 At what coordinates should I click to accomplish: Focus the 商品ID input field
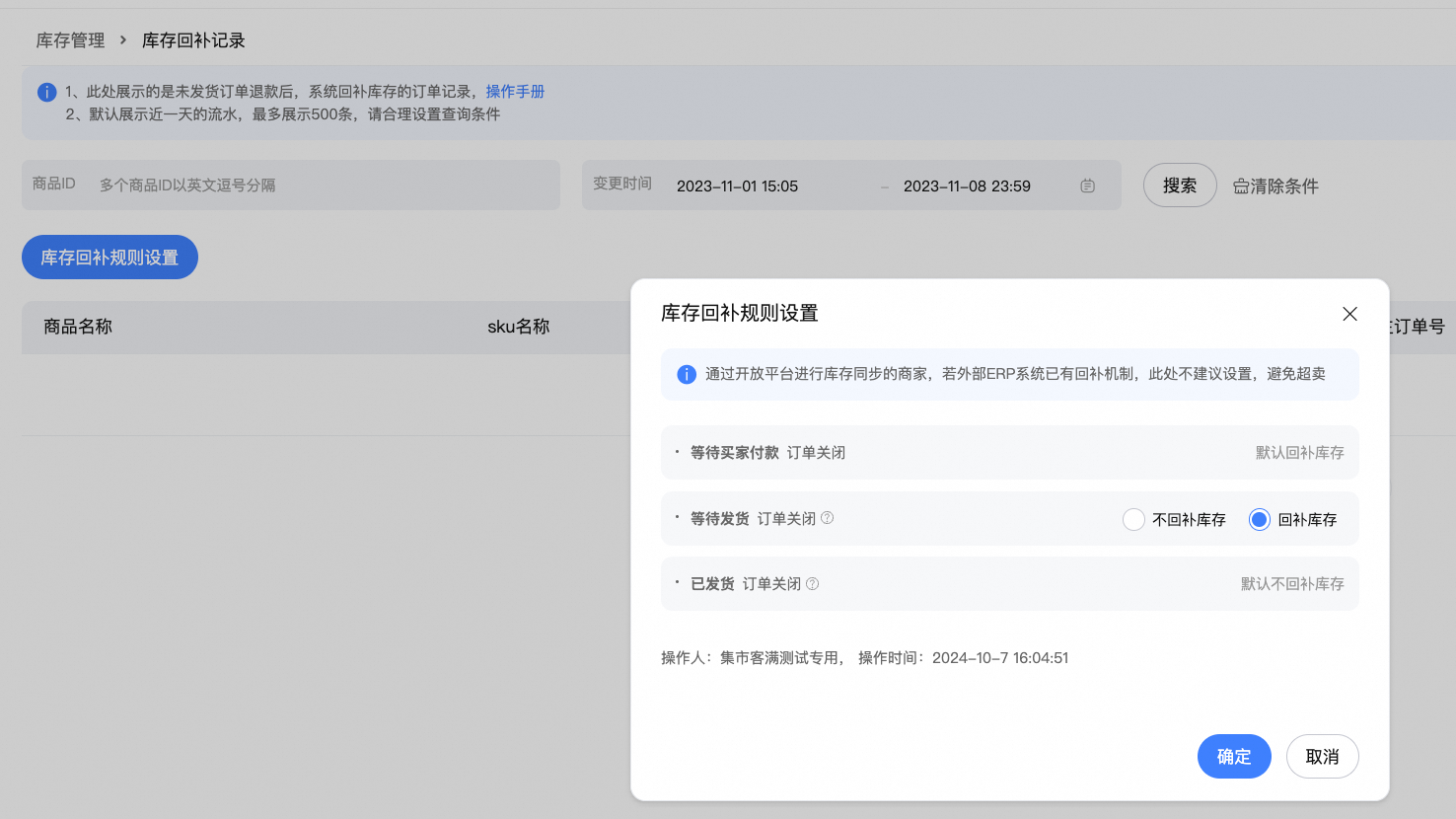[291, 186]
